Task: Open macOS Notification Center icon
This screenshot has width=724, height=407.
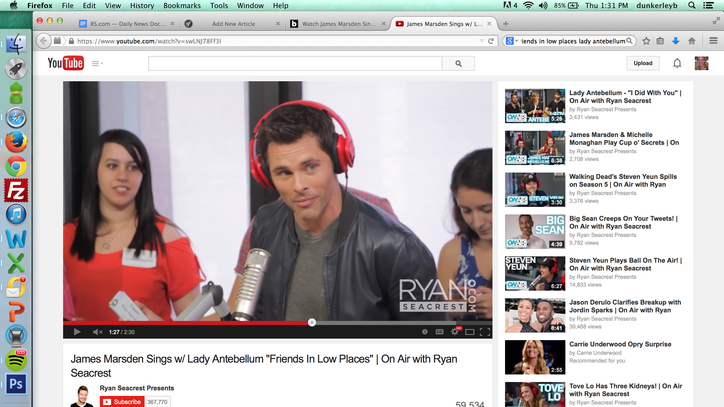Action: (x=709, y=6)
